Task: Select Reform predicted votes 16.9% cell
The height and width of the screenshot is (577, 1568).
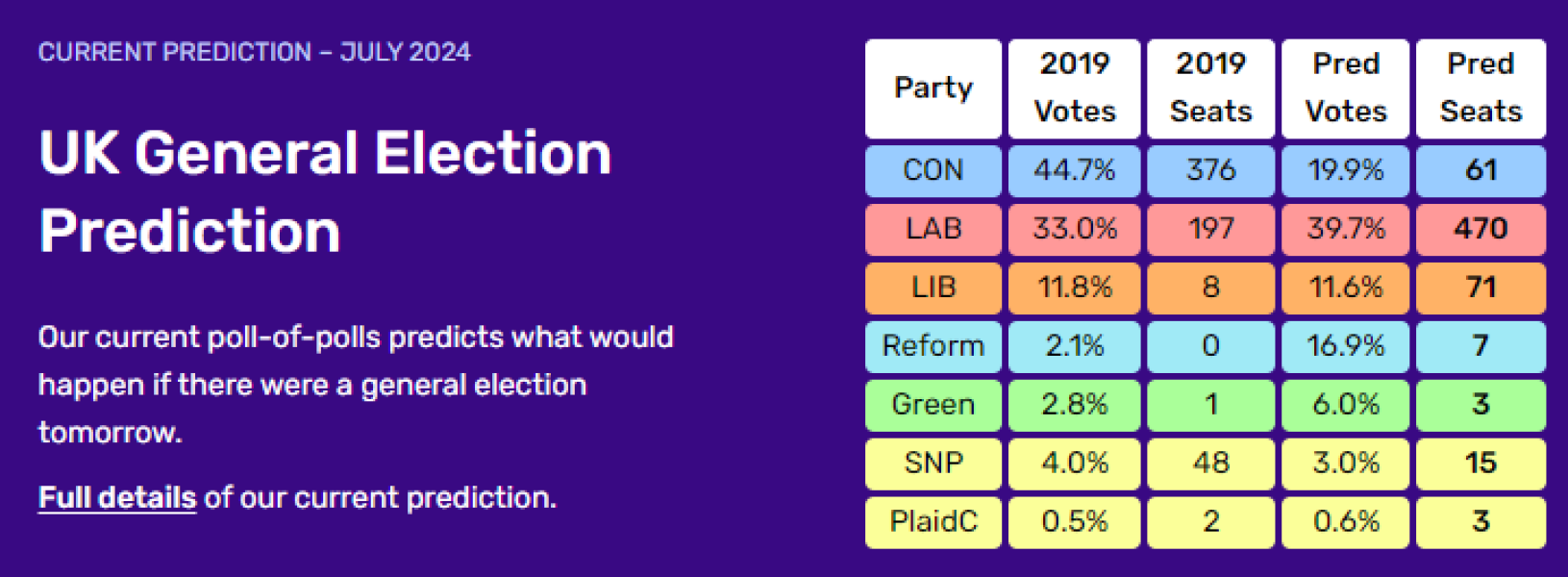Action: tap(1345, 346)
